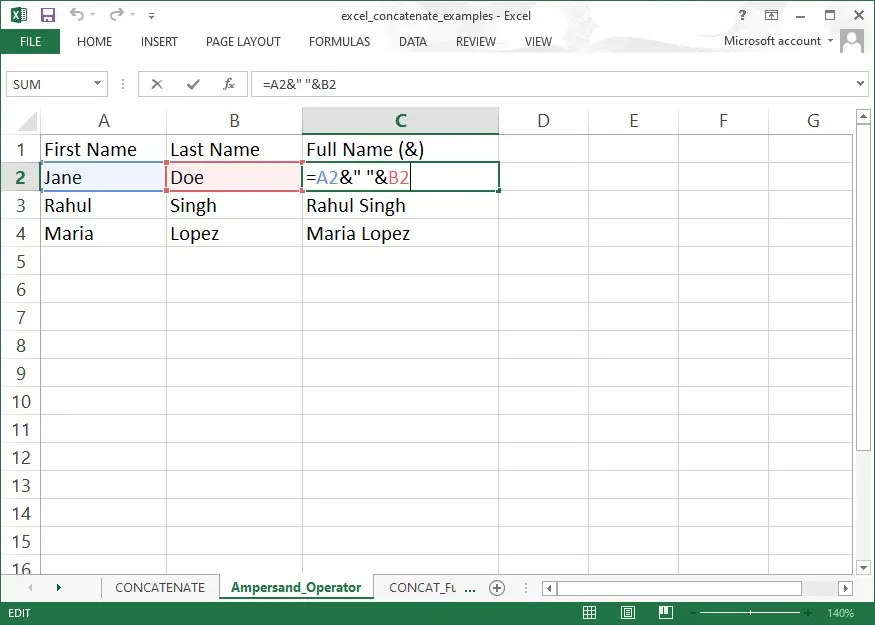The width and height of the screenshot is (875, 625).
Task: Expand the Name Box dropdown showing SUM
Action: [97, 84]
